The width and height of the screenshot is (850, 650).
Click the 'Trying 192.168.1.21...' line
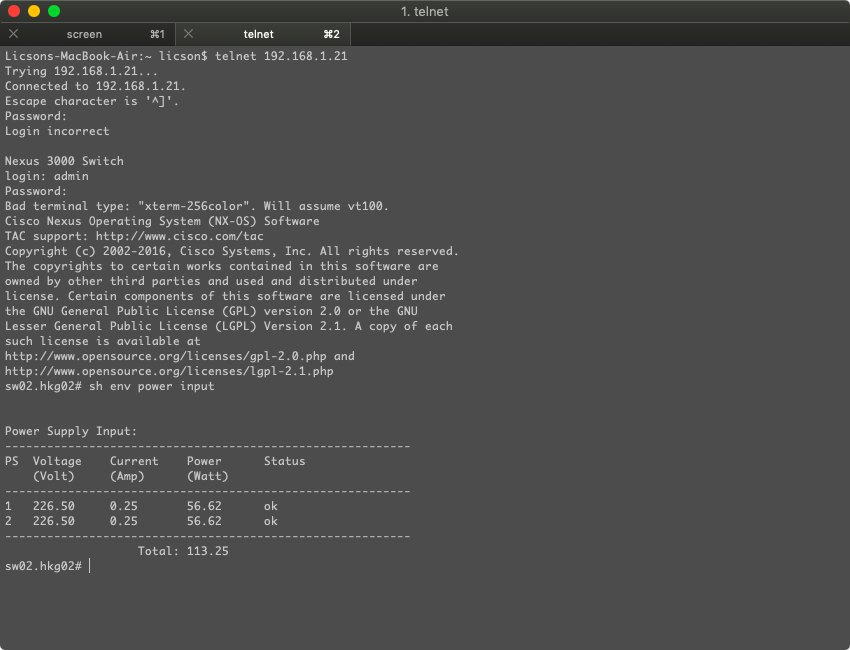(x=81, y=71)
